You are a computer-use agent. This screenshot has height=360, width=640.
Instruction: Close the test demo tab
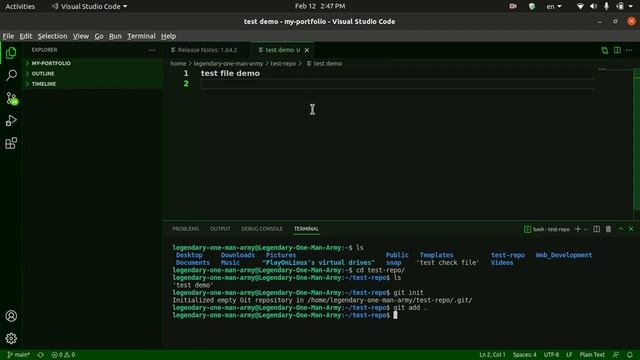coord(307,50)
